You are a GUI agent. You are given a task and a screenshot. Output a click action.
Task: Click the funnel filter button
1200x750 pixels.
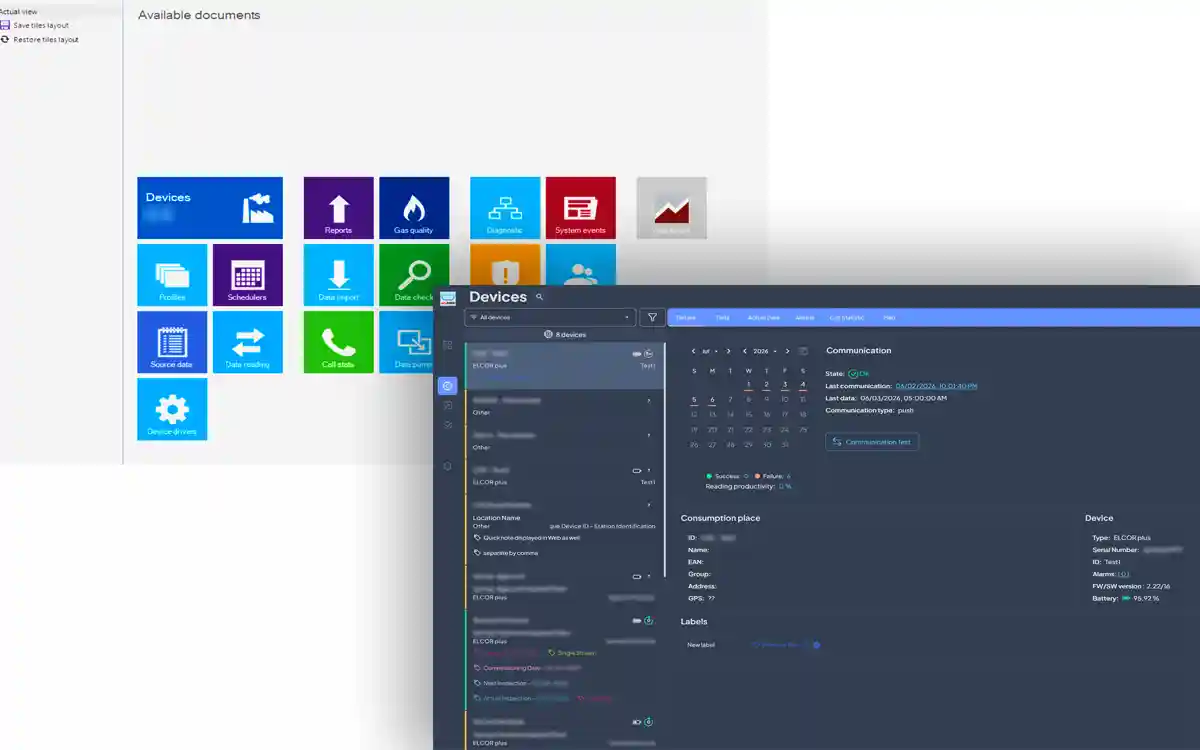coord(652,317)
